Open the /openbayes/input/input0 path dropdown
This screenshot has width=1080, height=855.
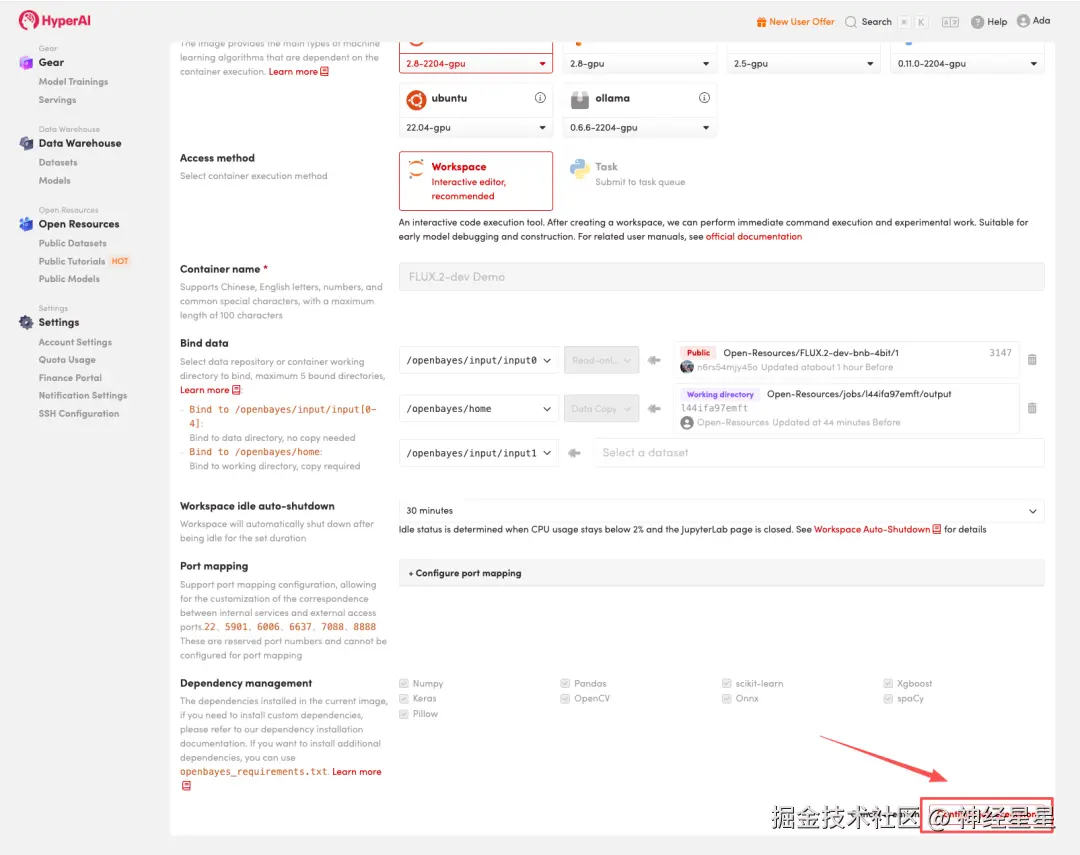[478, 360]
